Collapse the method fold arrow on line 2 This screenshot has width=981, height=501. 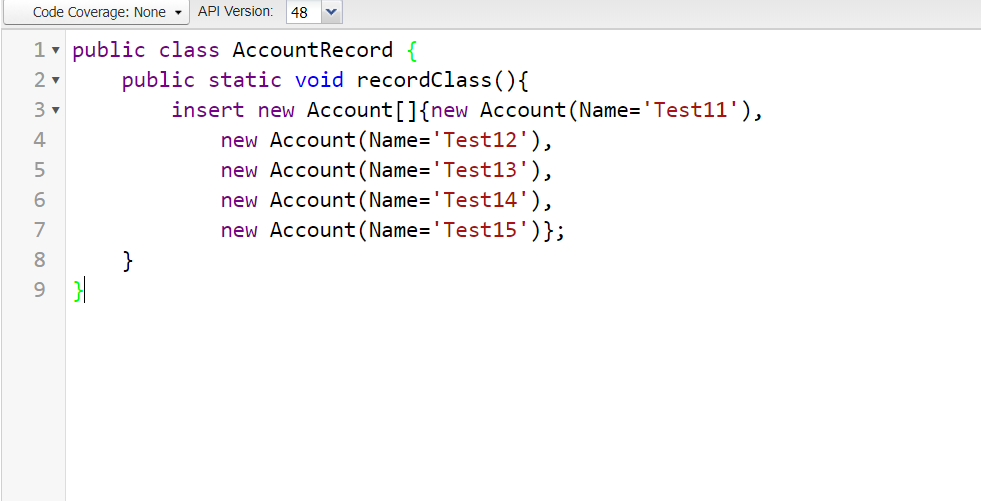pos(56,80)
